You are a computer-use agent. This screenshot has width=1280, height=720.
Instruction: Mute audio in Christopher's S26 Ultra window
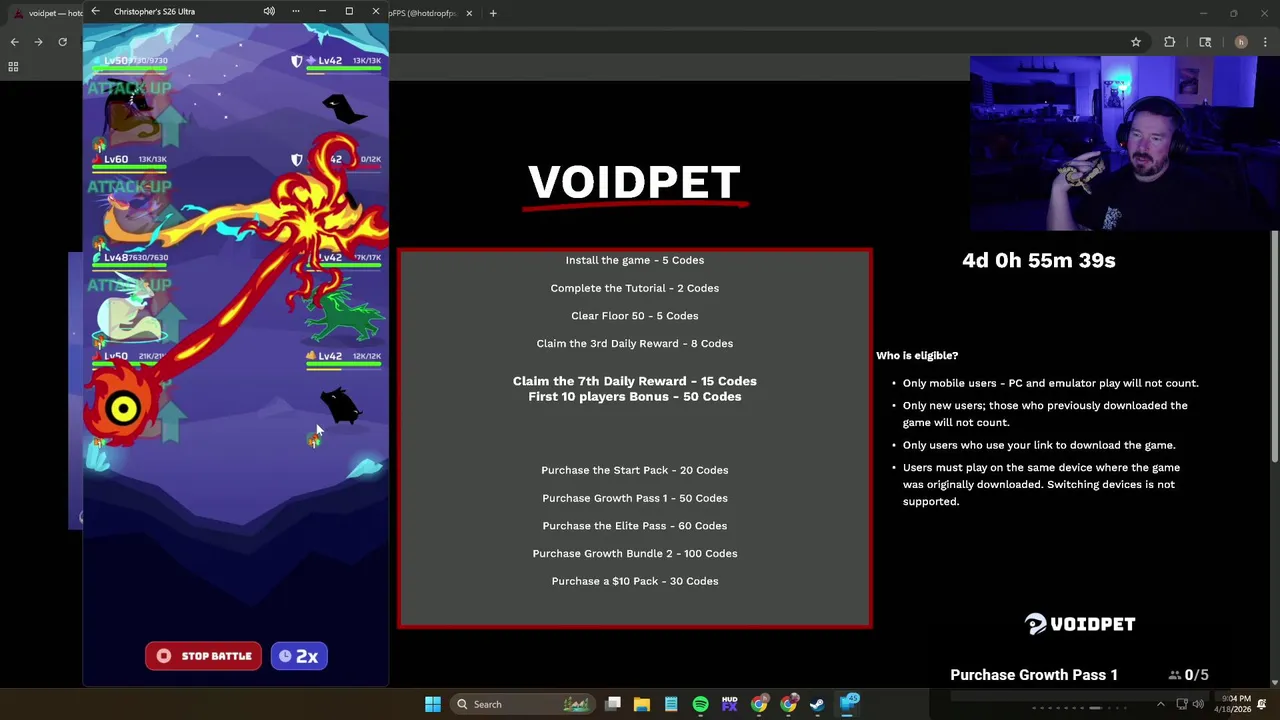269,11
